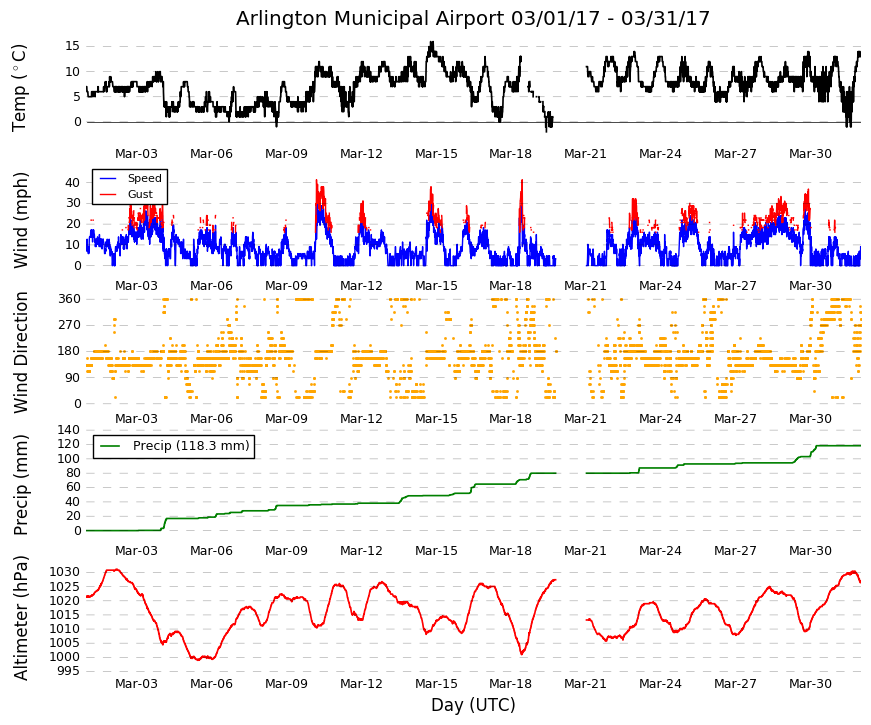Click the Day (UTC) axis label
The height and width of the screenshot is (725, 871).
tap(473, 705)
